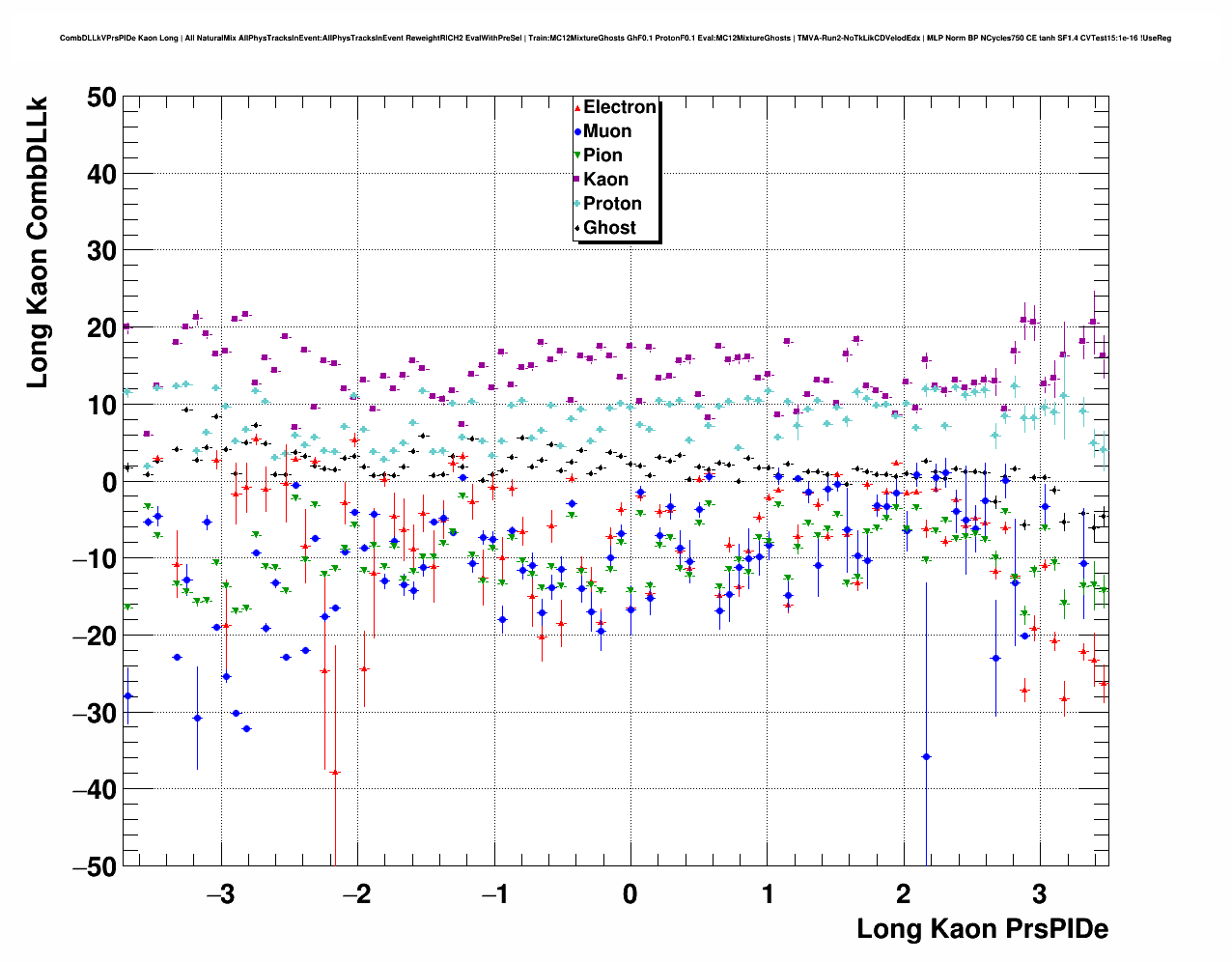Click the −50 tick label on Y-axis
Image resolution: width=1232 pixels, height=962 pixels.
point(94,866)
